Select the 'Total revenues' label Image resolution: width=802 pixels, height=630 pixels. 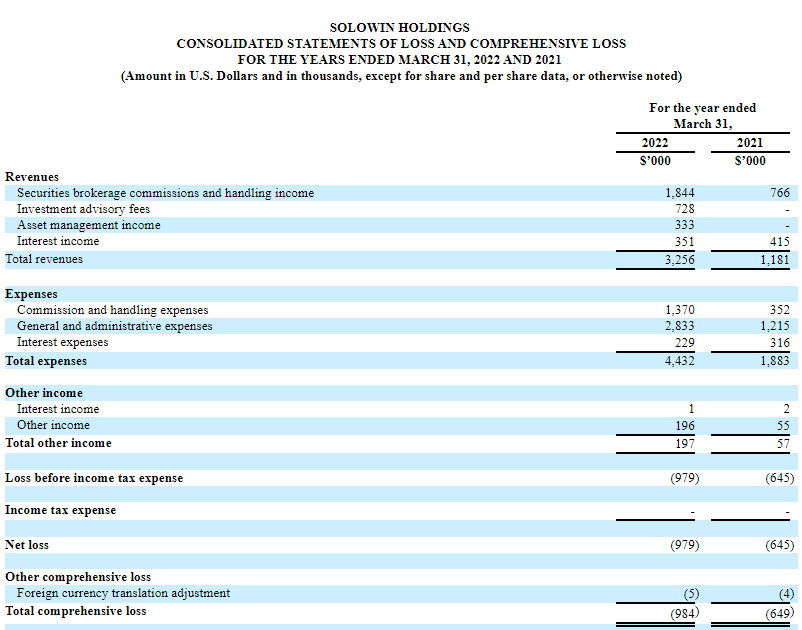(44, 259)
